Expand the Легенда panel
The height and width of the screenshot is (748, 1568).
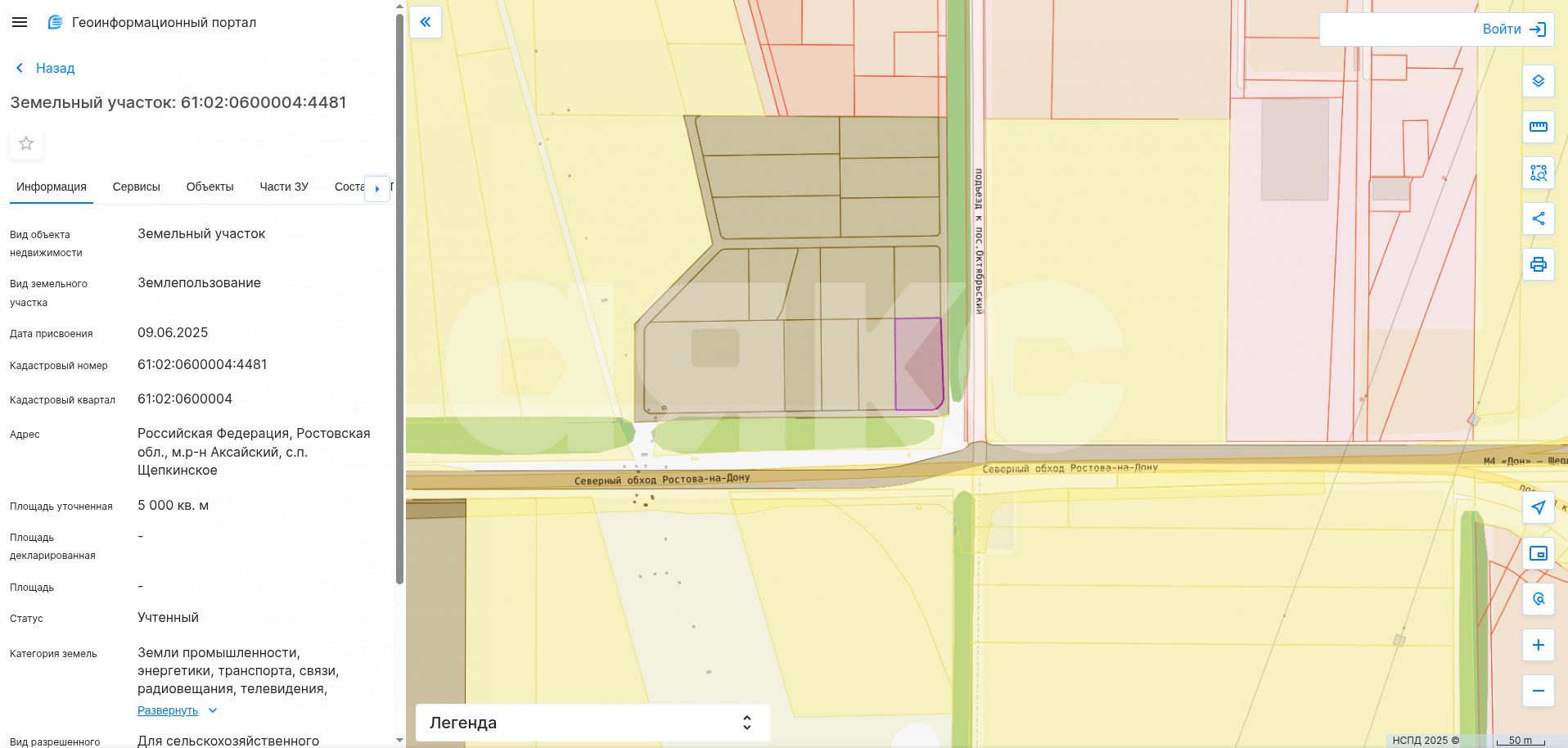pos(593,723)
